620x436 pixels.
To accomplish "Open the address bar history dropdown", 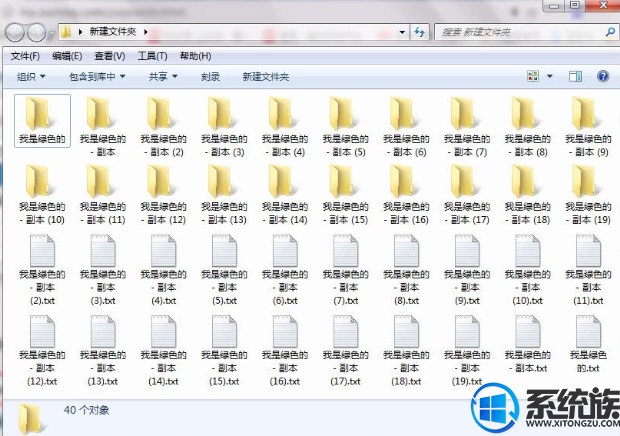I will (x=402, y=32).
